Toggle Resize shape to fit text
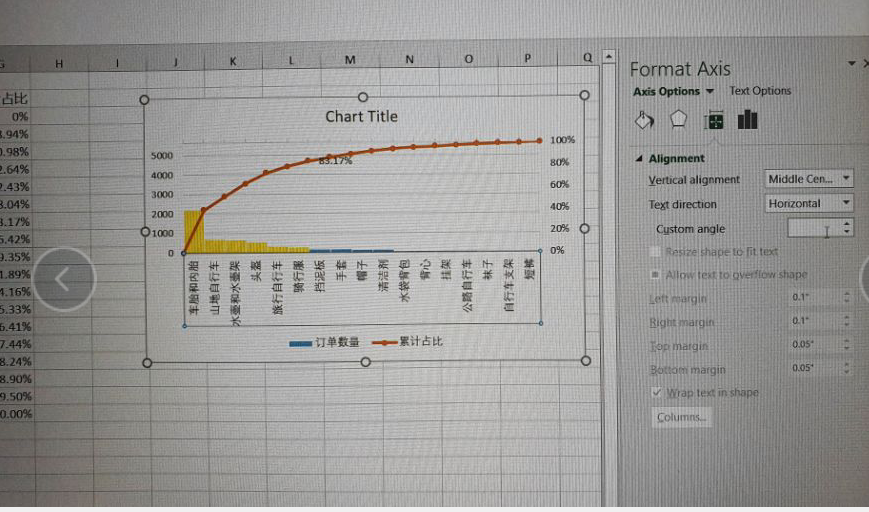 (655, 252)
